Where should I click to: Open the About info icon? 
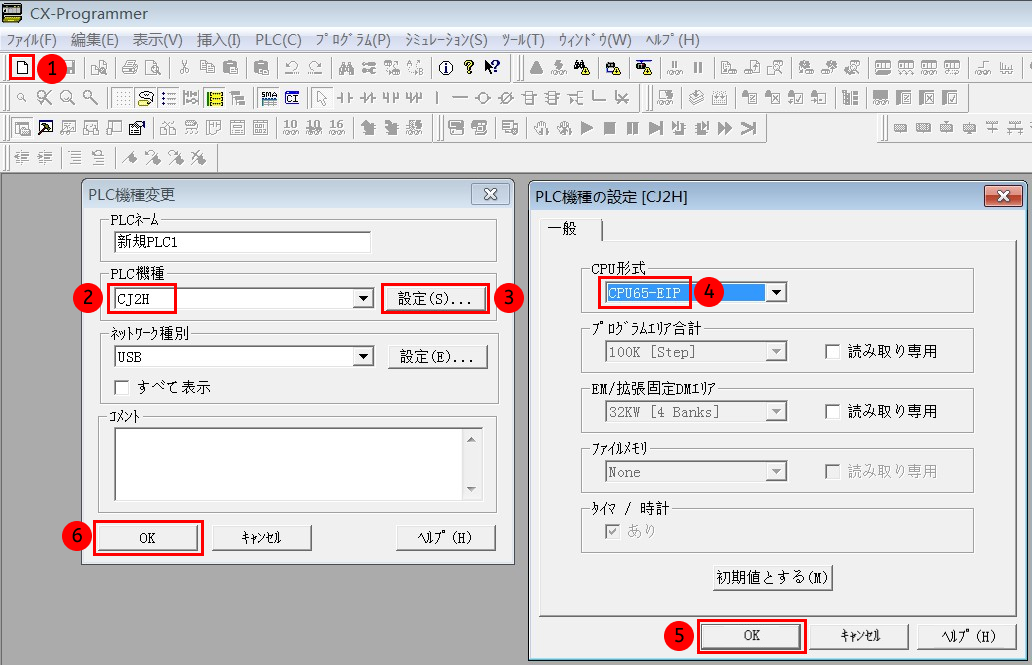coord(446,67)
